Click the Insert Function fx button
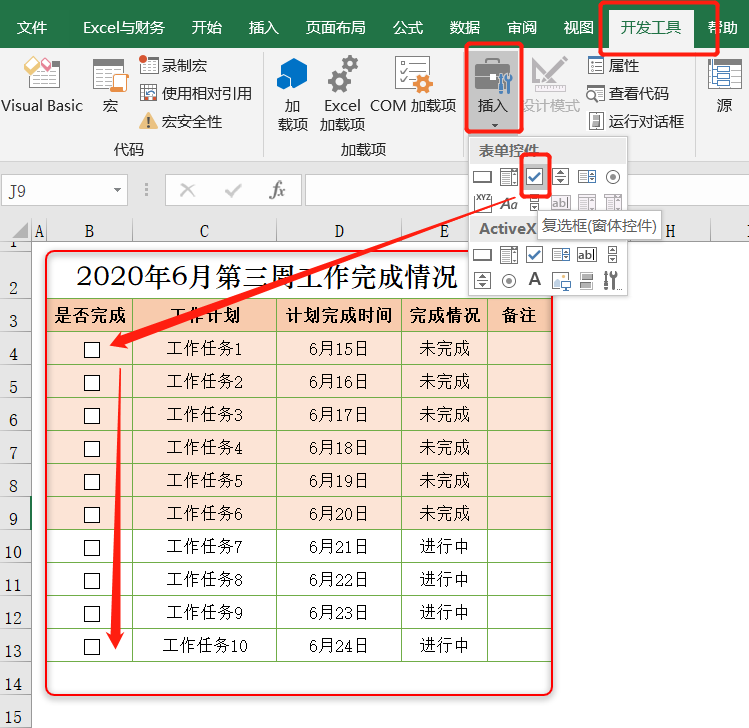The width and height of the screenshot is (749, 728). (277, 190)
